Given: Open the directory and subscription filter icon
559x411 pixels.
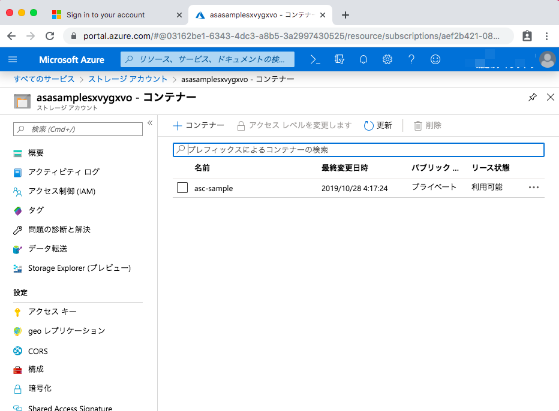Looking at the screenshot, I should pyautogui.click(x=339, y=59).
